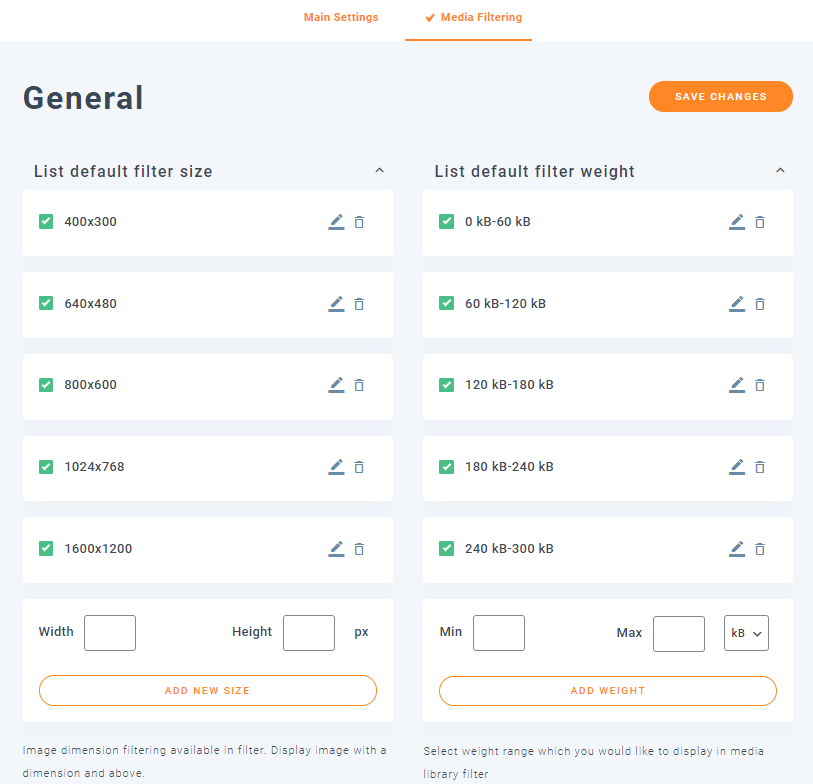Edit the 800x600 size entry
The width and height of the screenshot is (813, 784).
(336, 385)
